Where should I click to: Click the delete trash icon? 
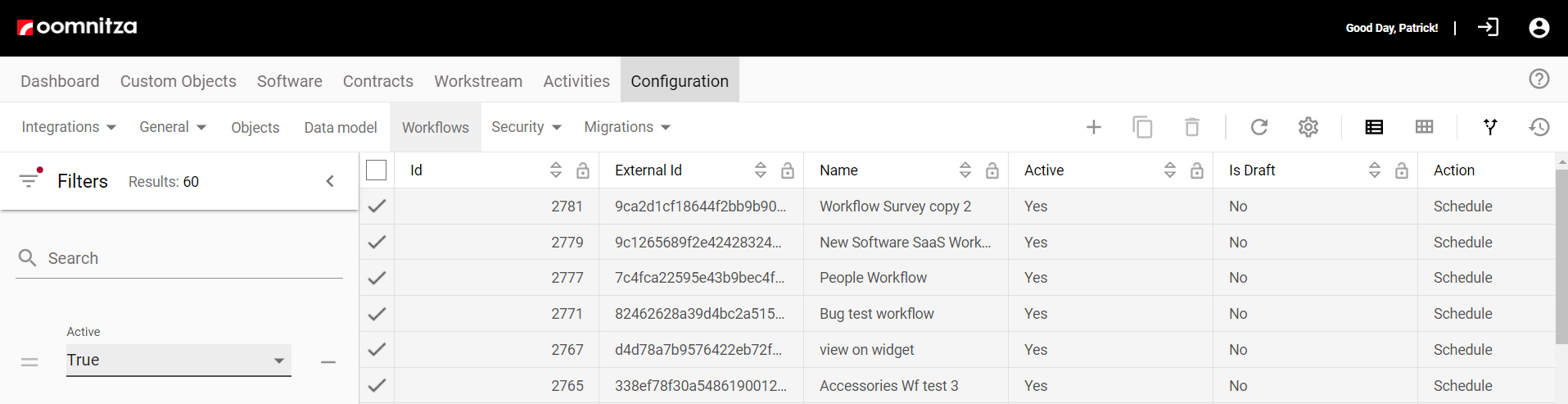coord(1191,127)
